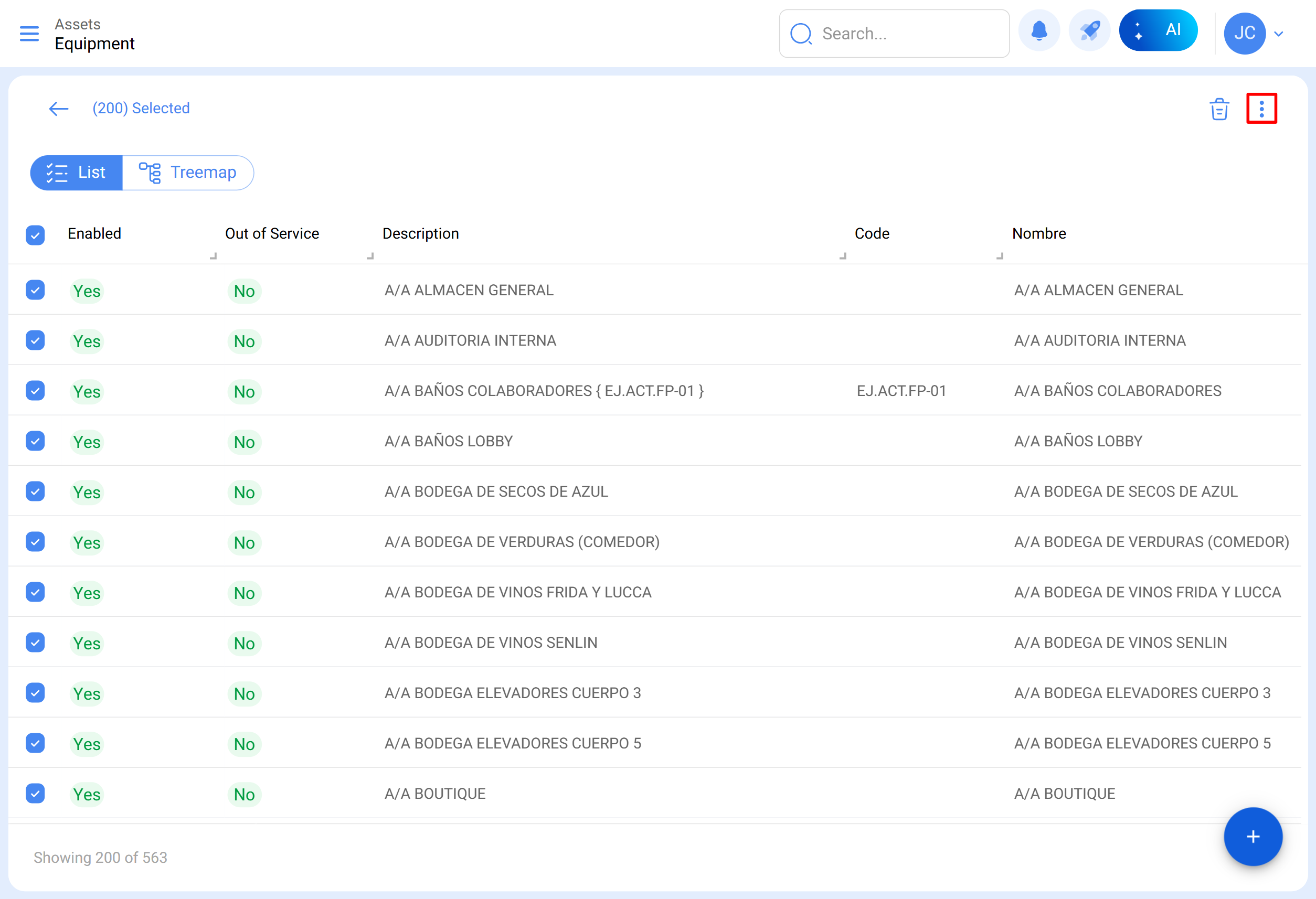Image resolution: width=1316 pixels, height=899 pixels.
Task: Open the three-dot more options menu
Action: [1261, 109]
